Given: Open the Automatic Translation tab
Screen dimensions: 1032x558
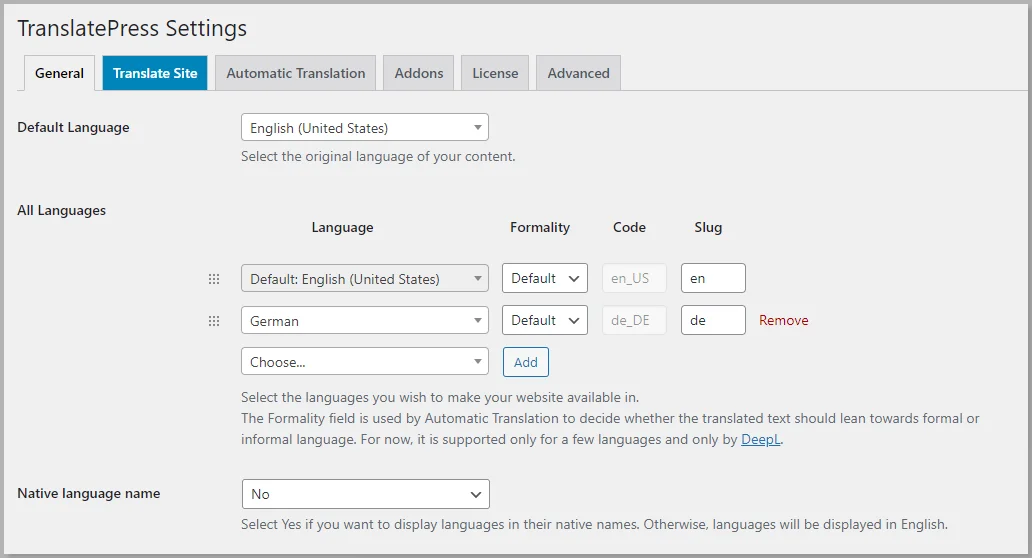Looking at the screenshot, I should [x=296, y=73].
